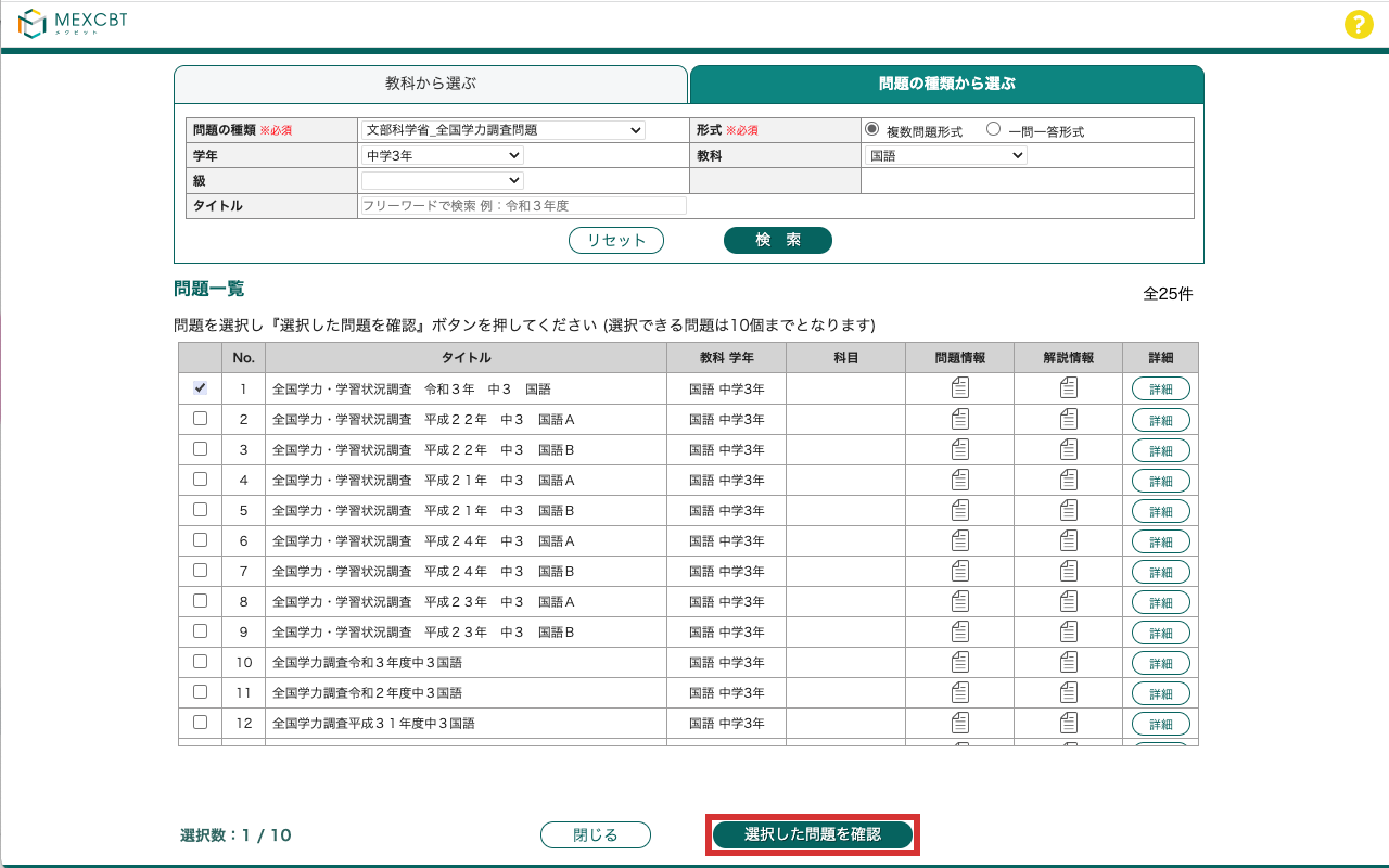Open 解説情報 icon for 平成21年 国語B
The height and width of the screenshot is (868, 1389).
pos(1068,510)
